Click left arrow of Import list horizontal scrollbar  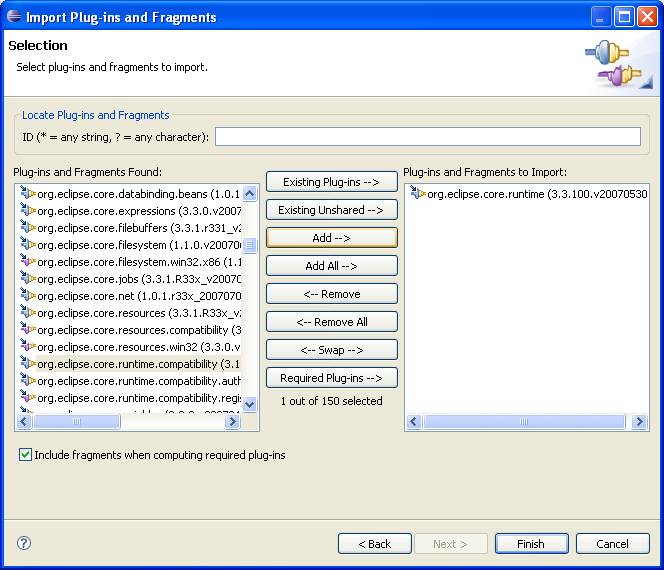pyautogui.click(x=414, y=421)
